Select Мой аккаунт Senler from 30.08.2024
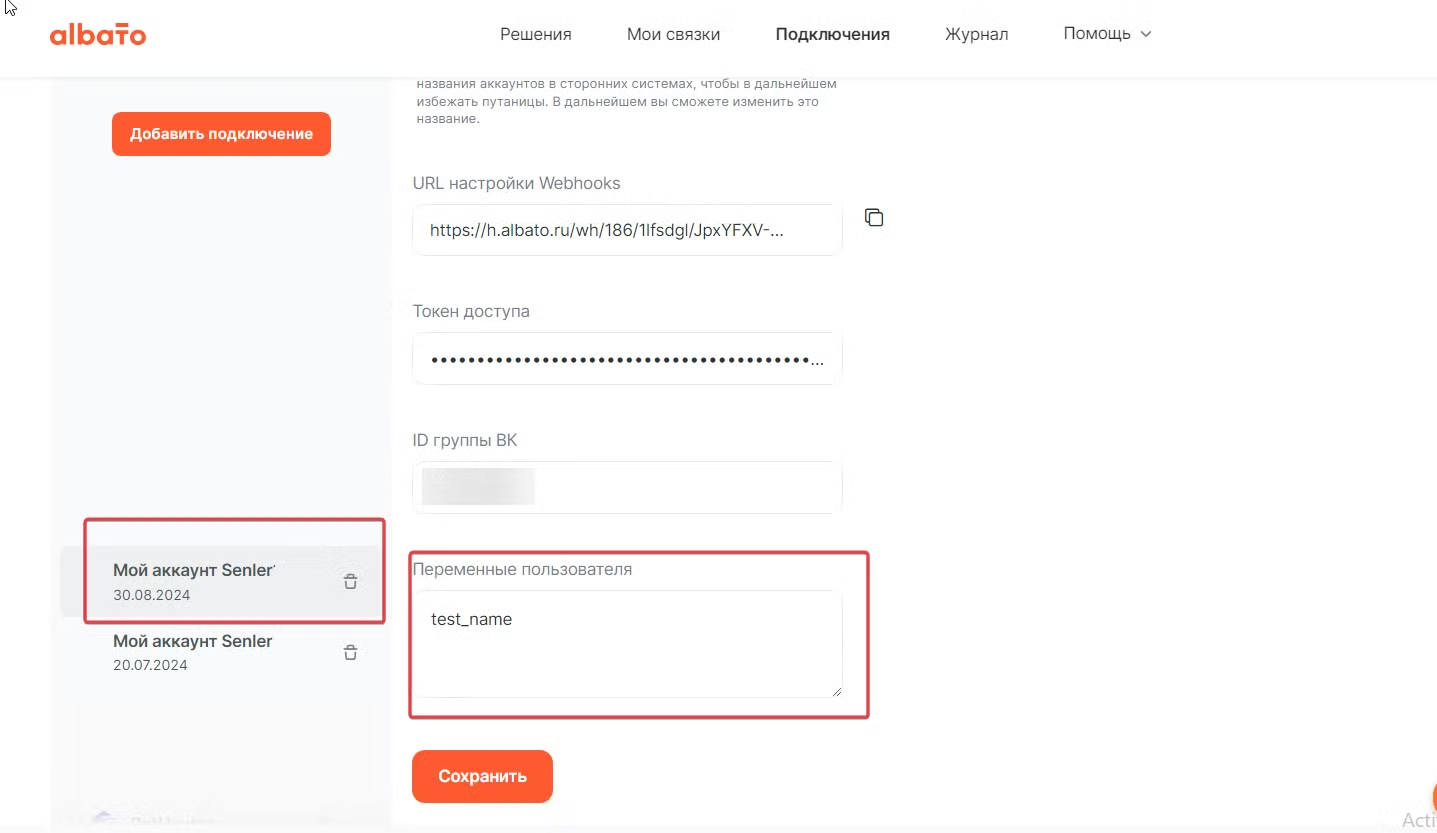Viewport: 1437px width, 833px height. 193,581
